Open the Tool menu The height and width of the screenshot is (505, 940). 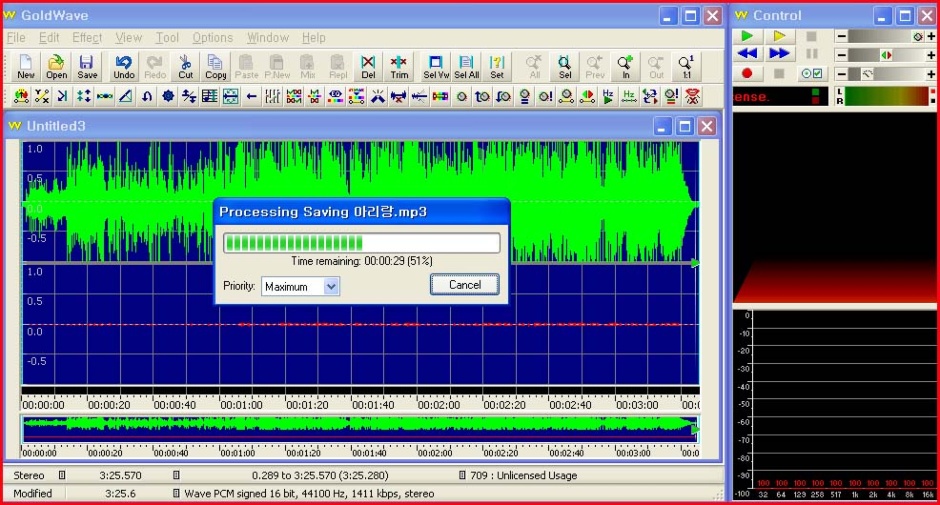tap(167, 37)
